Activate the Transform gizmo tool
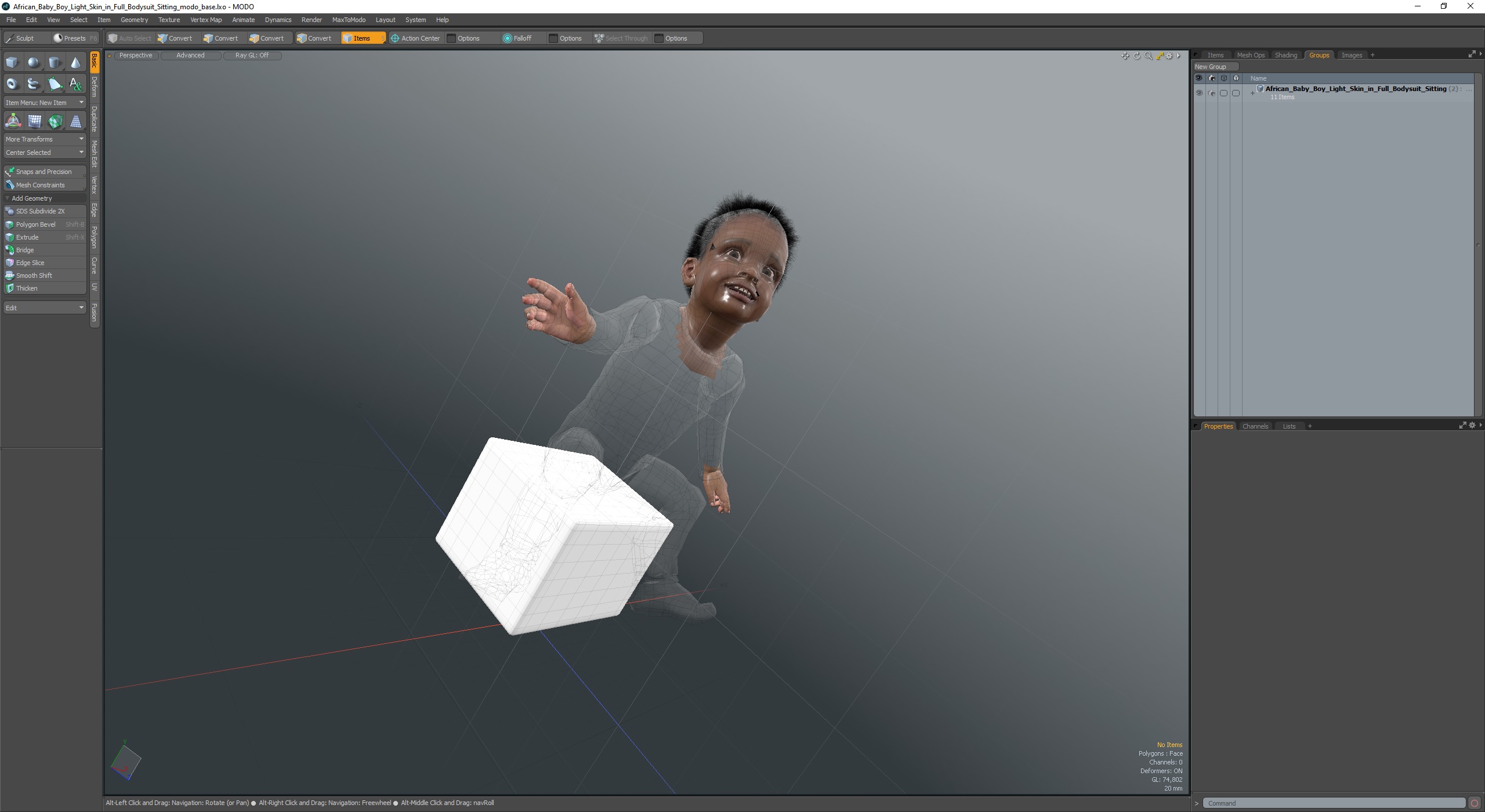 tap(13, 121)
